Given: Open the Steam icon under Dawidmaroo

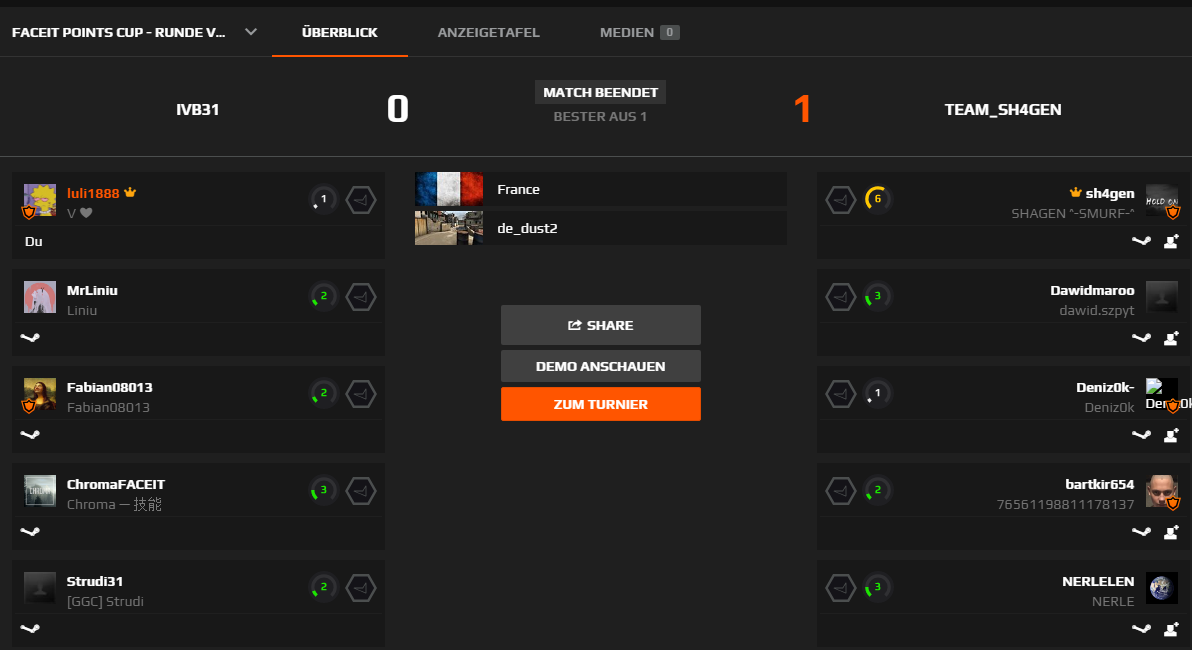Looking at the screenshot, I should [1141, 338].
